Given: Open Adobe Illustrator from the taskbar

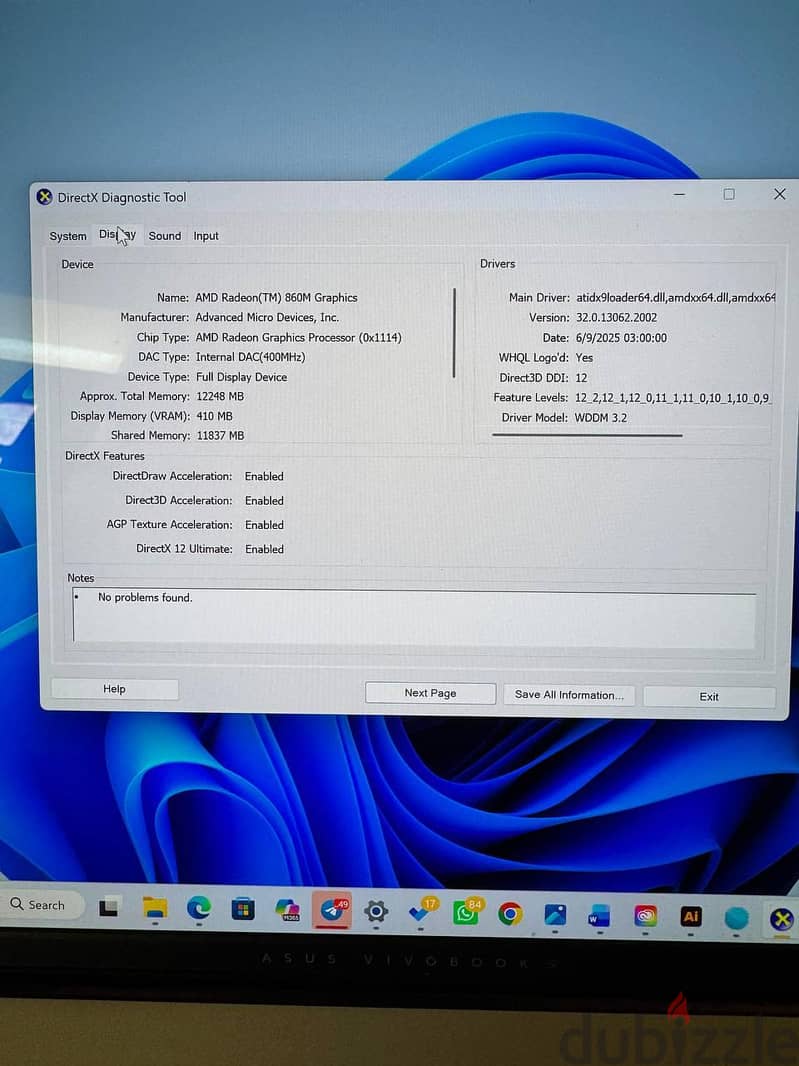Looking at the screenshot, I should (691, 916).
